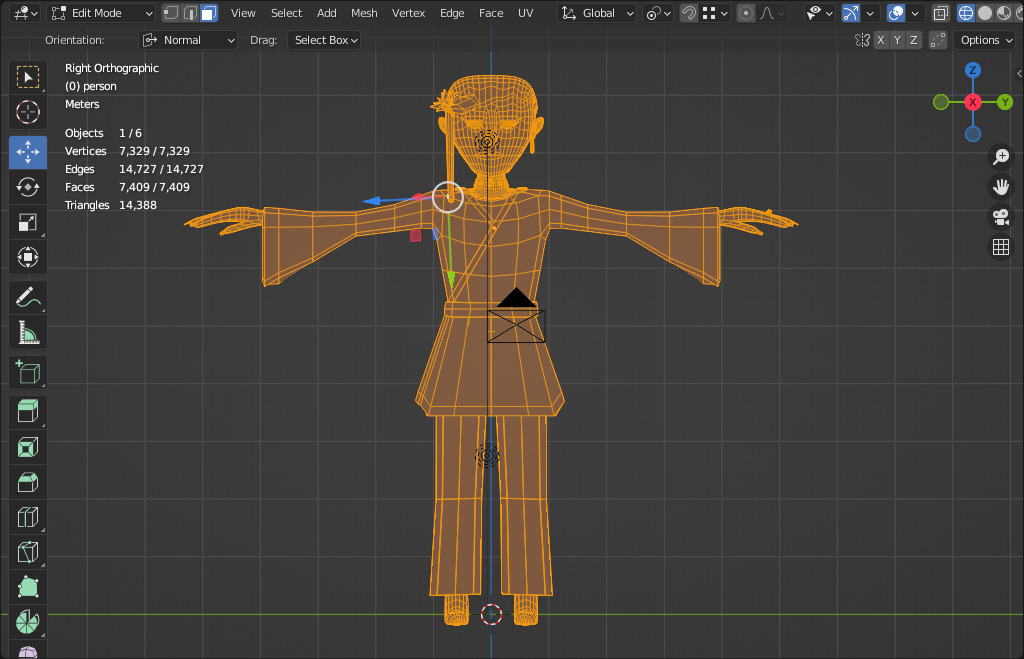Select the Bevel tool

coord(27,483)
